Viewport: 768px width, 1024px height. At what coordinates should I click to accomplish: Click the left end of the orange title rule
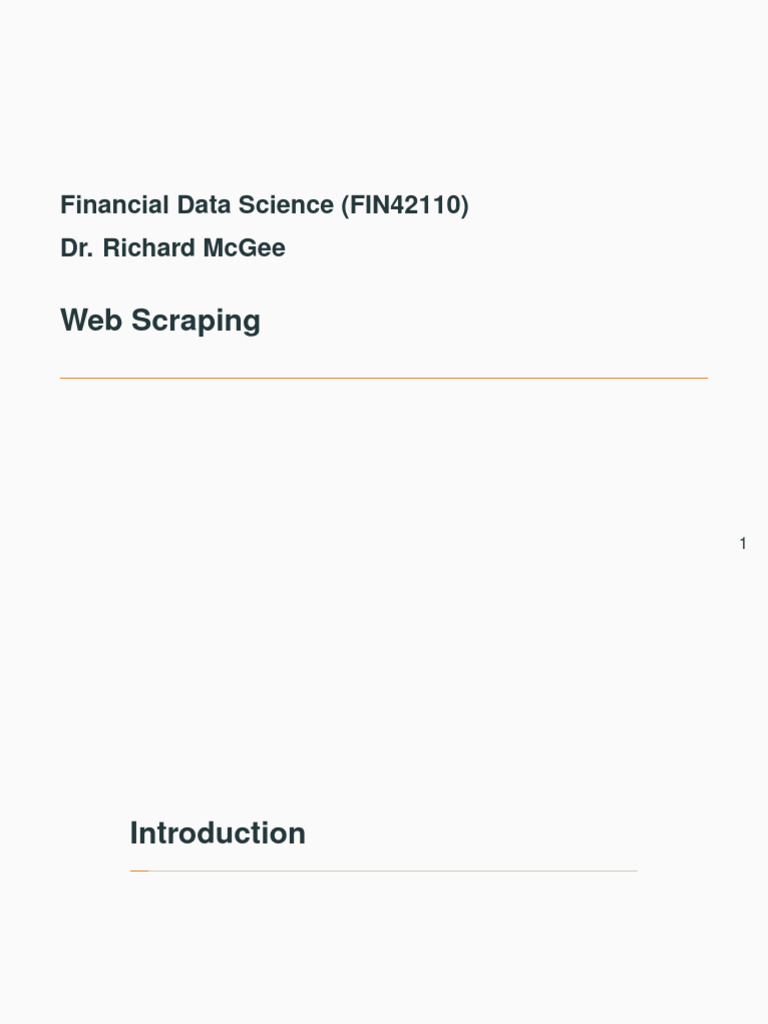[63, 378]
